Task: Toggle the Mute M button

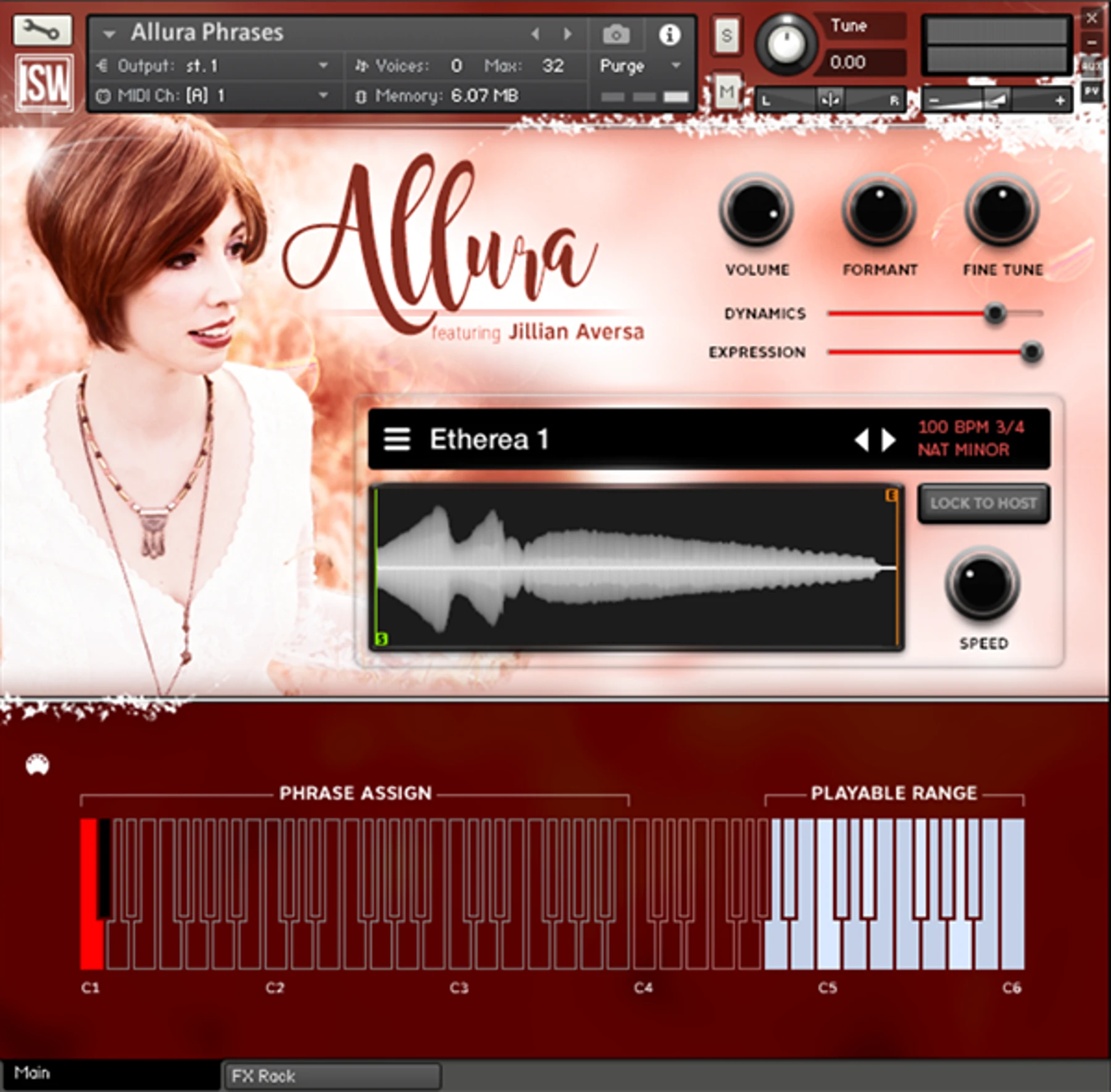Action: coord(727,93)
